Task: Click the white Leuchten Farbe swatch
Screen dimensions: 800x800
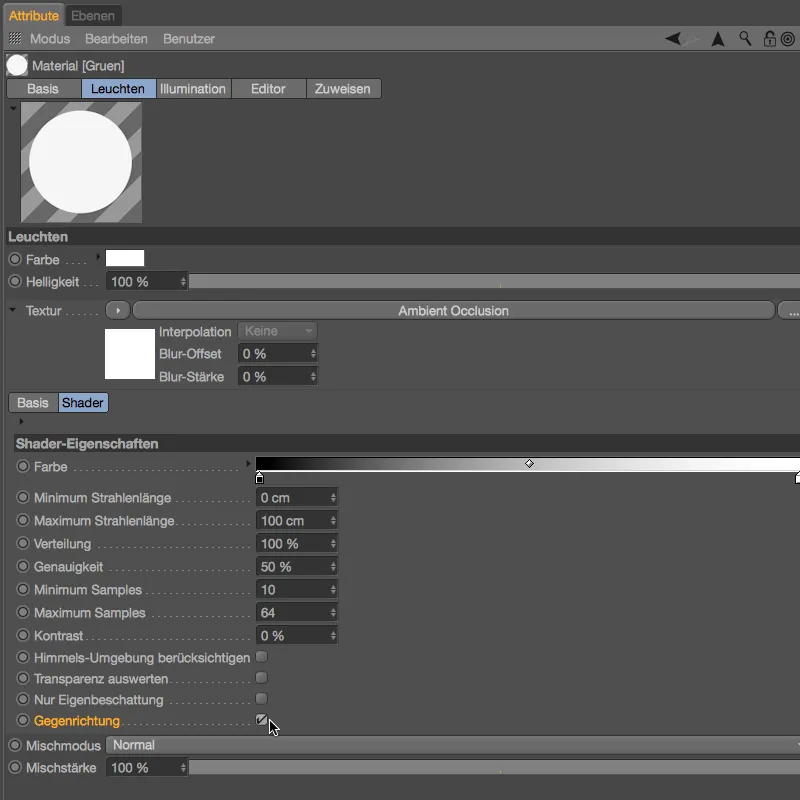Action: tap(125, 258)
